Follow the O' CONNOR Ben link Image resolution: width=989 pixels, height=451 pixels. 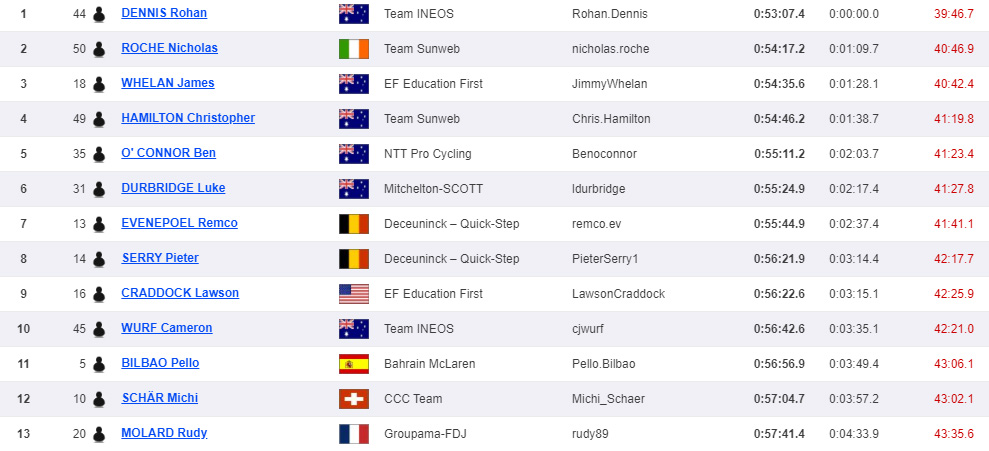tap(168, 153)
